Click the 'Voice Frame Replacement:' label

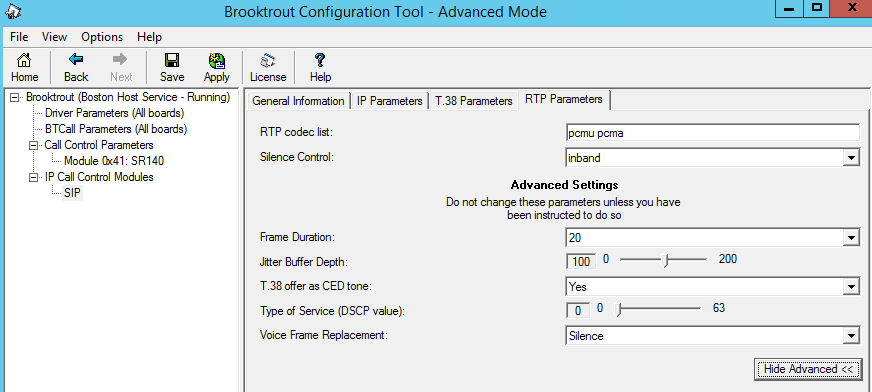pyautogui.click(x=324, y=335)
